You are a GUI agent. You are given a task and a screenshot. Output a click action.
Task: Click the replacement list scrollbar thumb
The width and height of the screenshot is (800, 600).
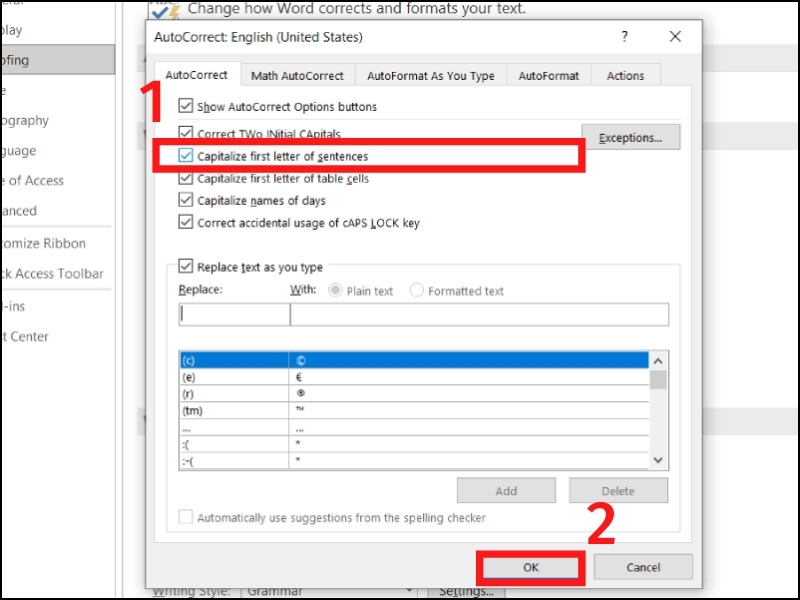pos(658,380)
